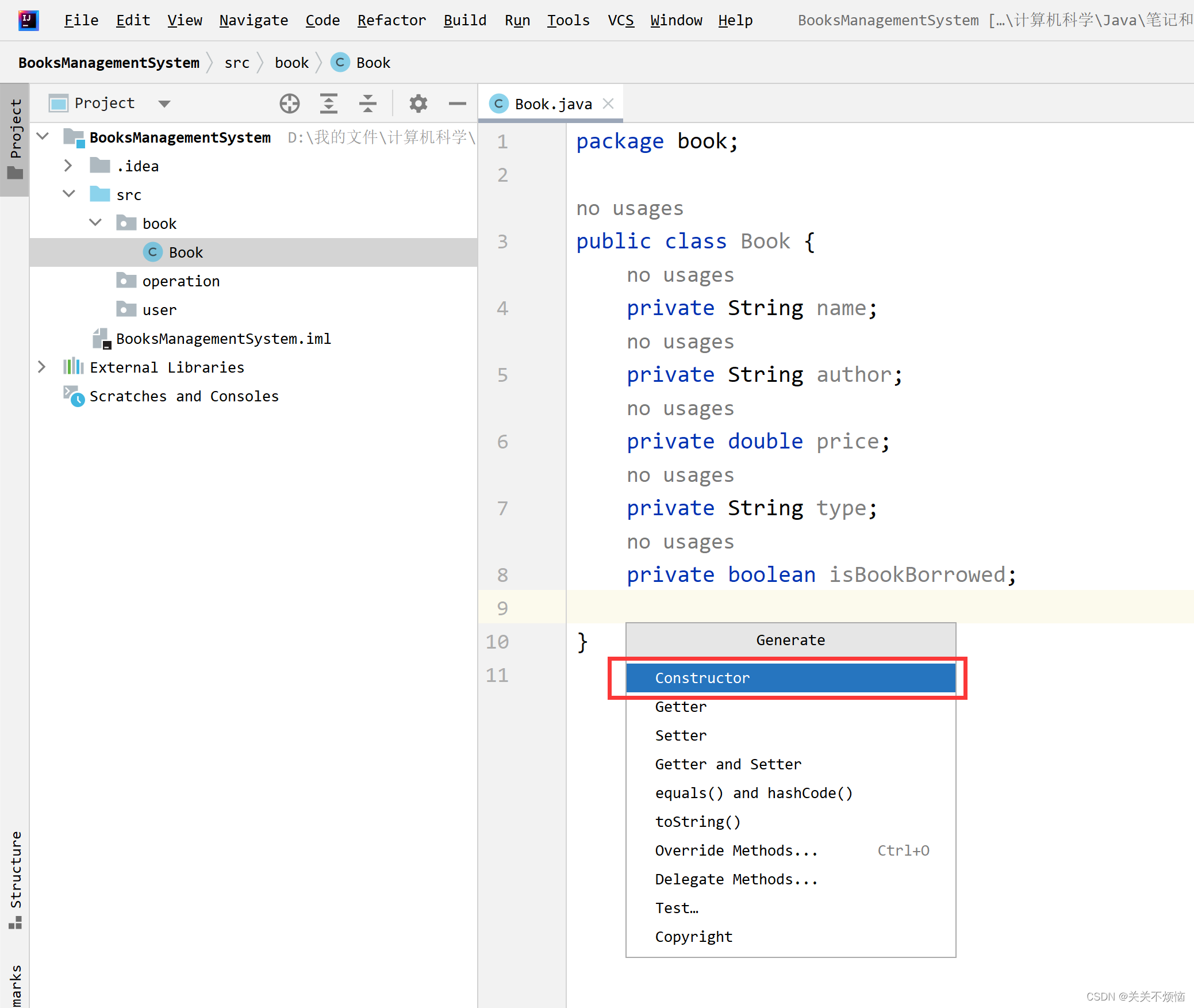Click the .idea folder icon
Viewport: 1194px width, 1008px height.
100,165
